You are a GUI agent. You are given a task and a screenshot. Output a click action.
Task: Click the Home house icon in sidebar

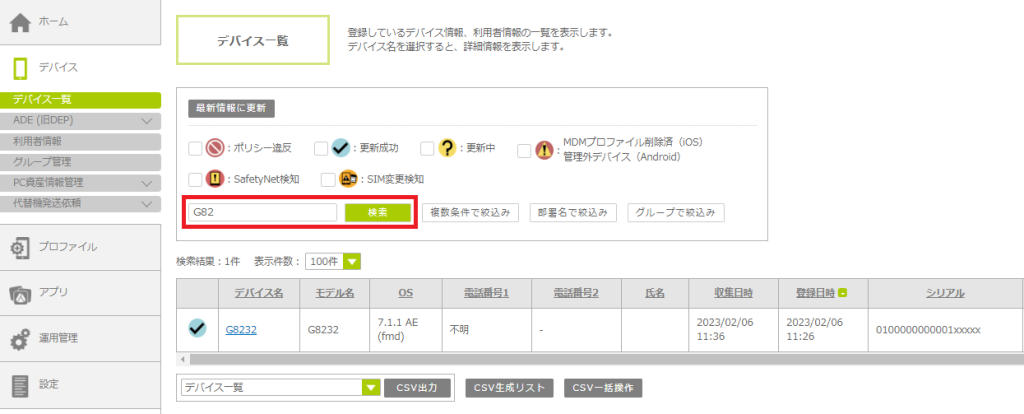click(22, 23)
